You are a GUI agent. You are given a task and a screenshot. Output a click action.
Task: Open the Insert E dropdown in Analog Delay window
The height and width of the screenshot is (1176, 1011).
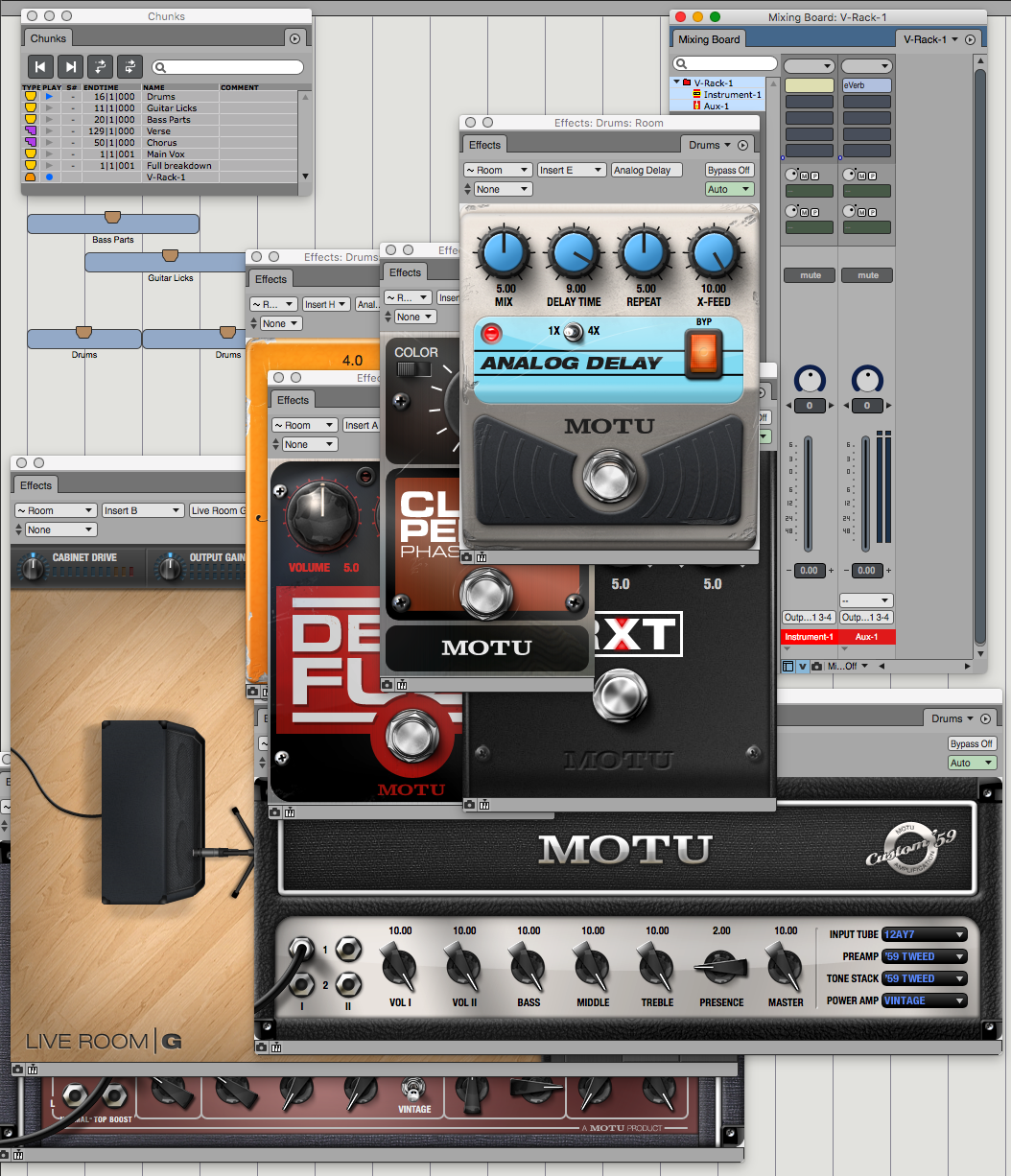(570, 171)
